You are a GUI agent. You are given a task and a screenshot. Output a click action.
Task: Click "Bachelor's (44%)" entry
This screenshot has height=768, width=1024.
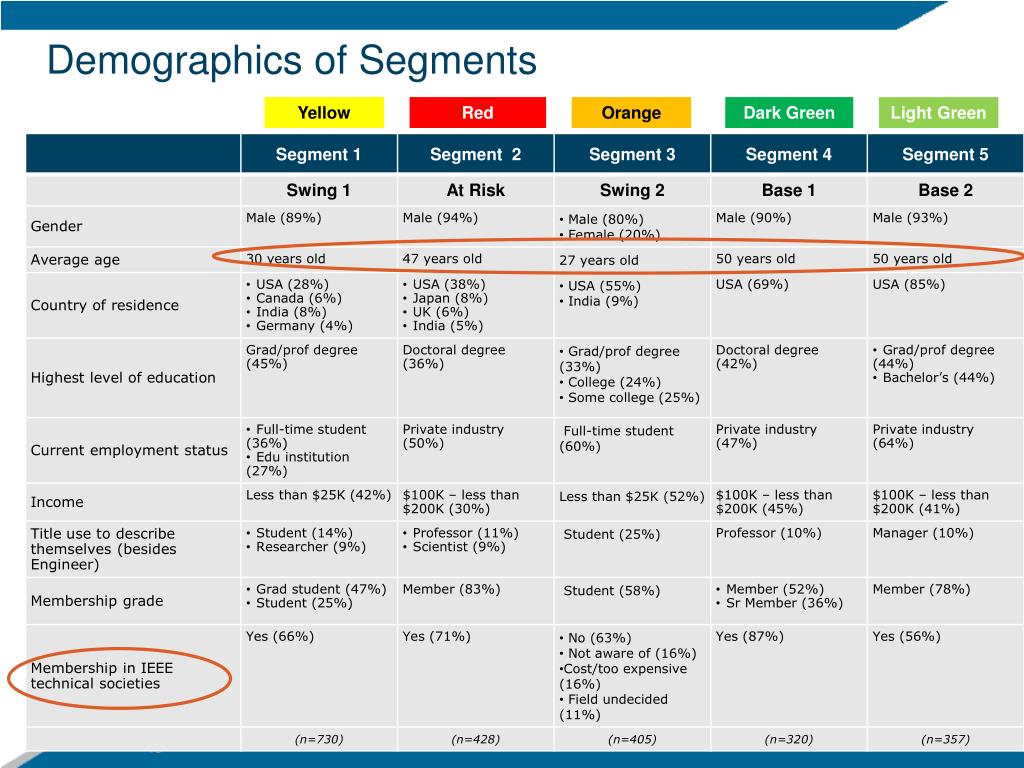point(934,377)
